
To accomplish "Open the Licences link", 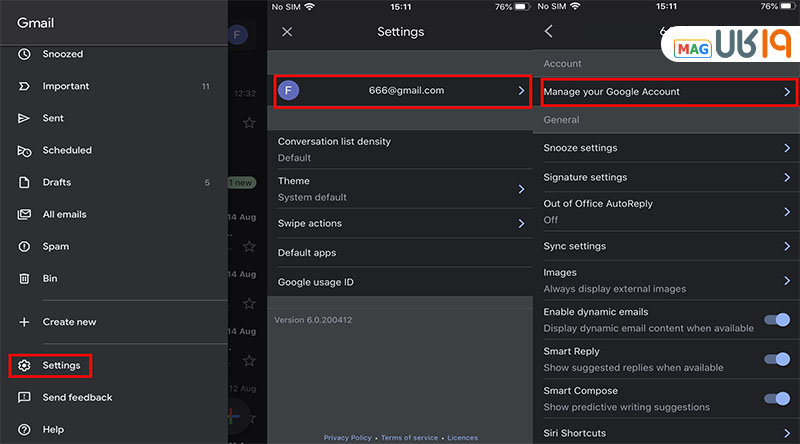I will (463, 437).
